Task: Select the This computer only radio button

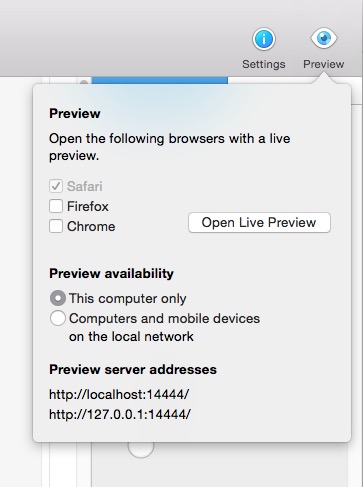Action: coord(58,298)
